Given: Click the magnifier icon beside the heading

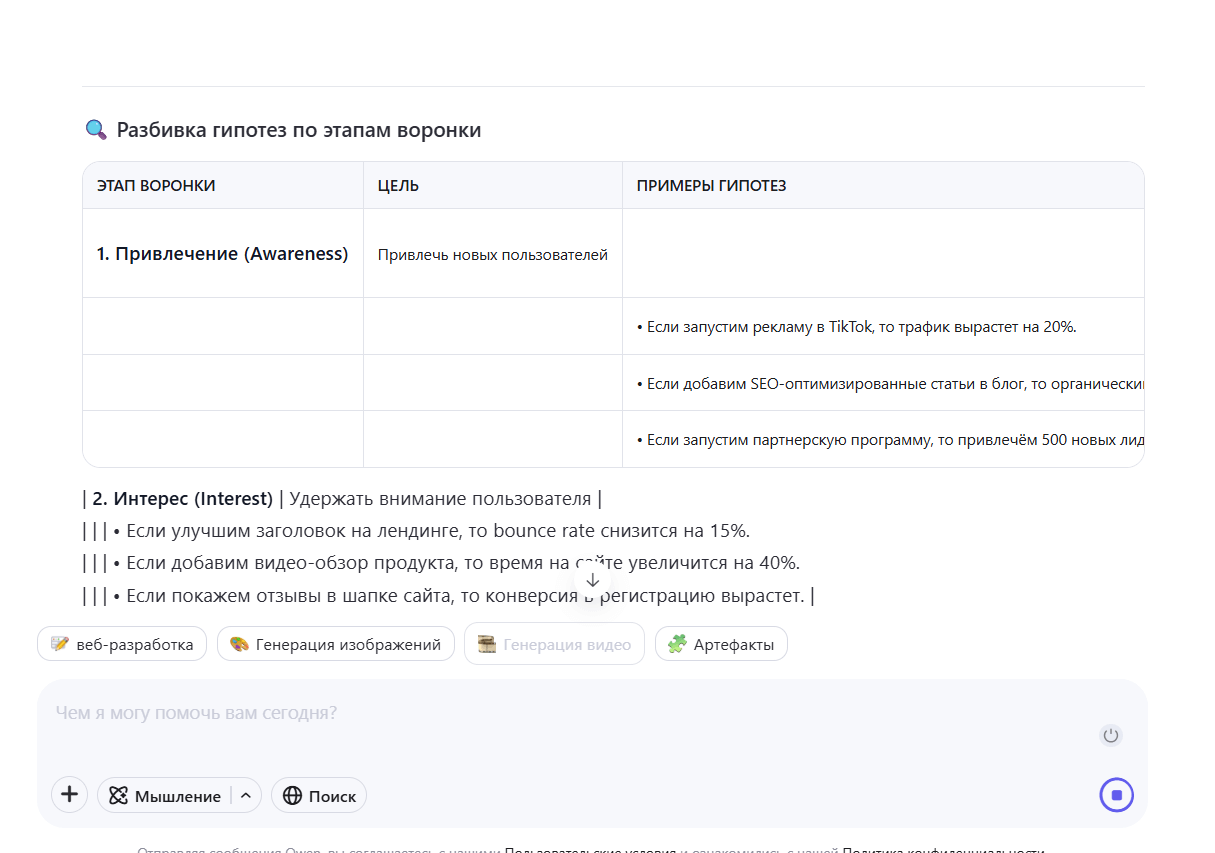Looking at the screenshot, I should pos(96,130).
